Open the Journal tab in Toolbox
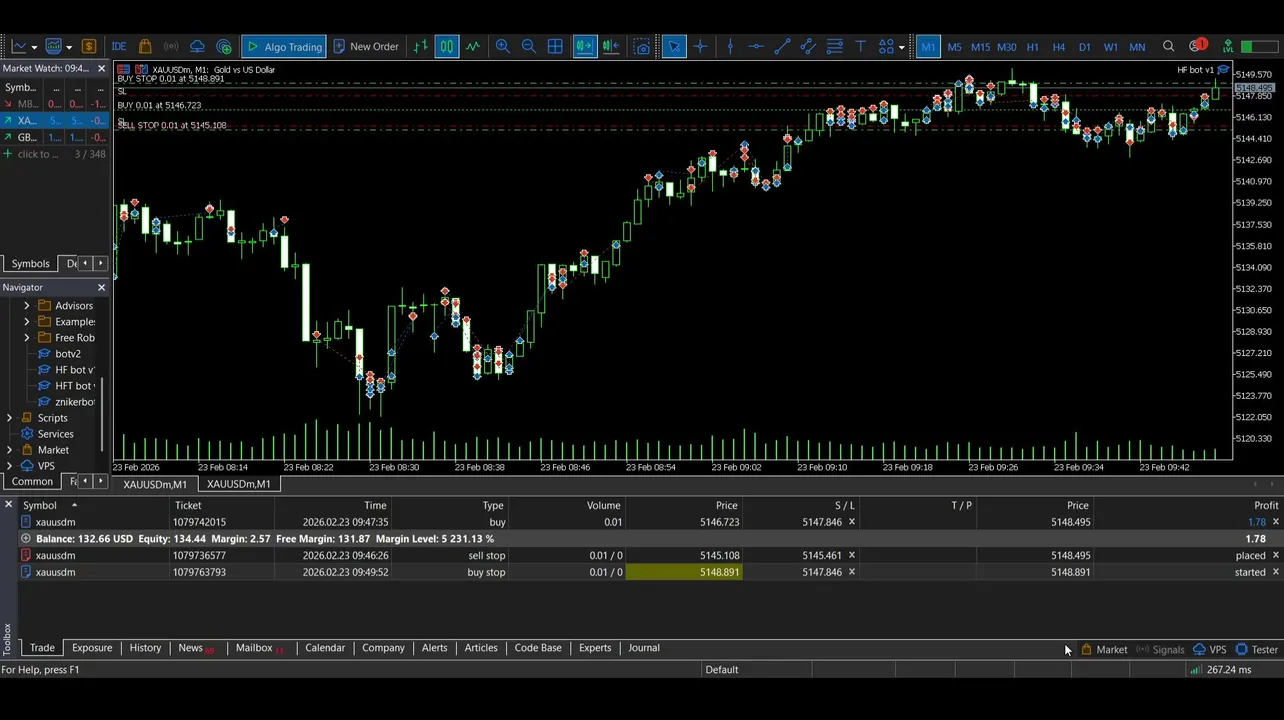This screenshot has width=1284, height=720. click(644, 648)
